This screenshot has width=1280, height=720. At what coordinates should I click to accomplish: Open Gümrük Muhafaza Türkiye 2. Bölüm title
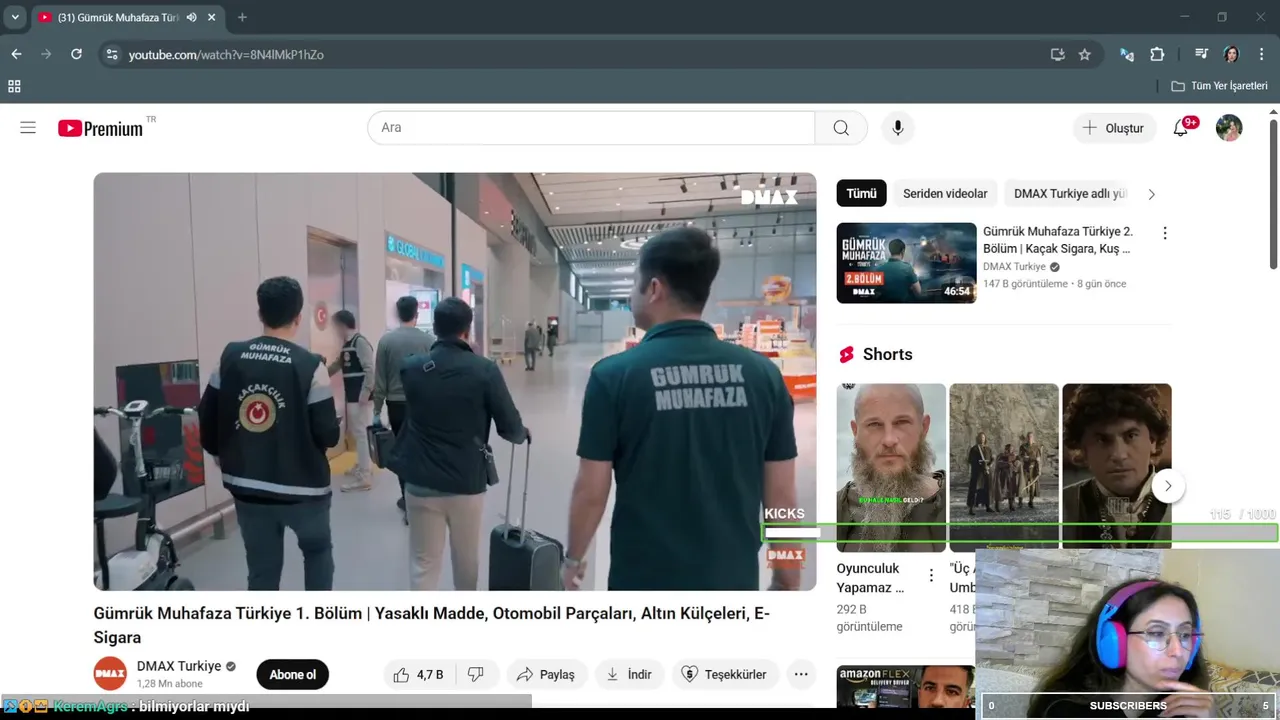tap(1058, 240)
